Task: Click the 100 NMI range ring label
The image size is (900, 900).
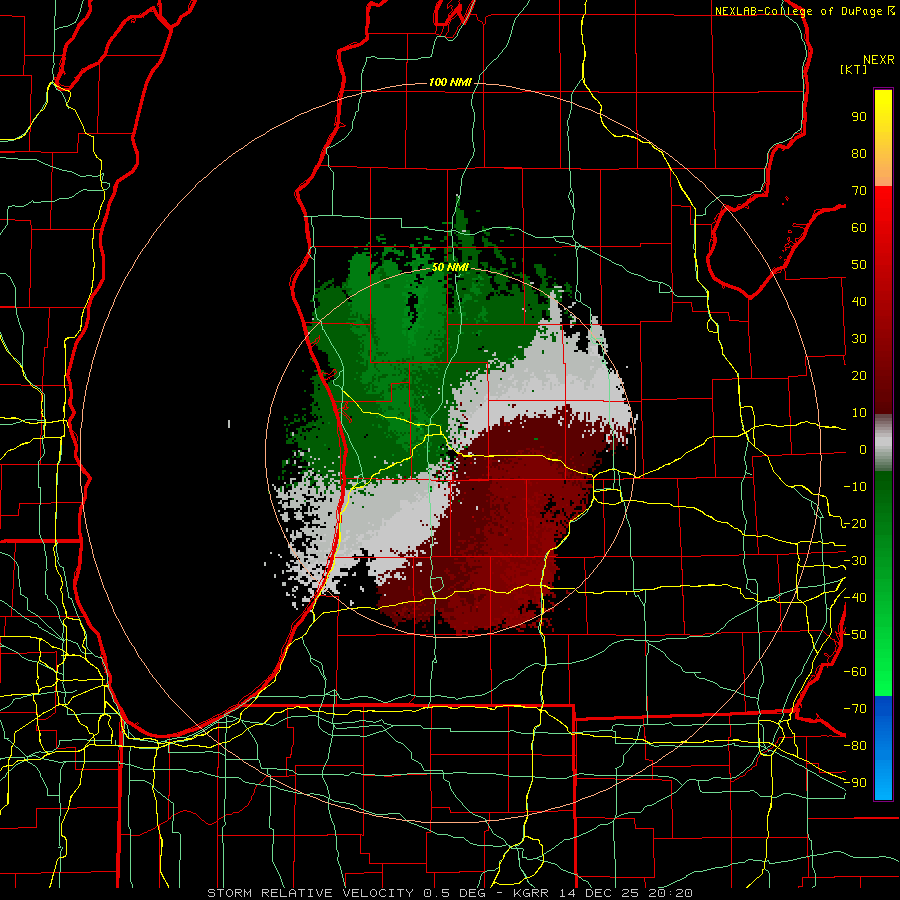Action: tap(451, 83)
